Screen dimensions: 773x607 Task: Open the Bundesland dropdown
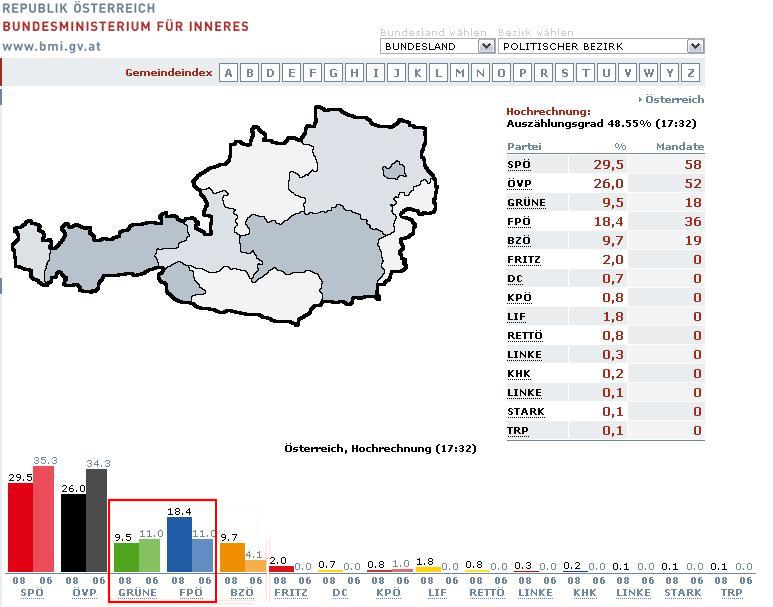pos(437,46)
